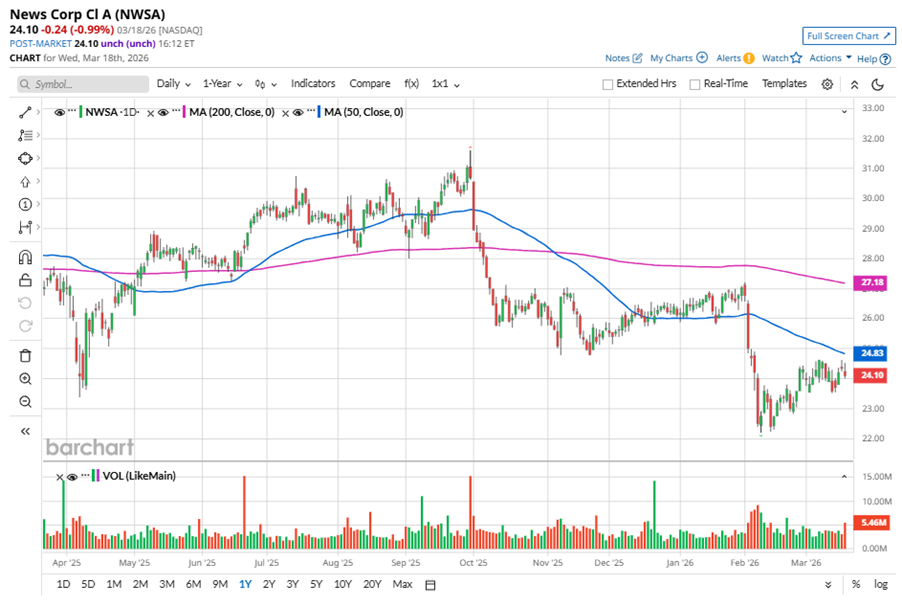Choose the shapes drawing tool
This screenshot has width=902, height=606.
pyautogui.click(x=25, y=158)
